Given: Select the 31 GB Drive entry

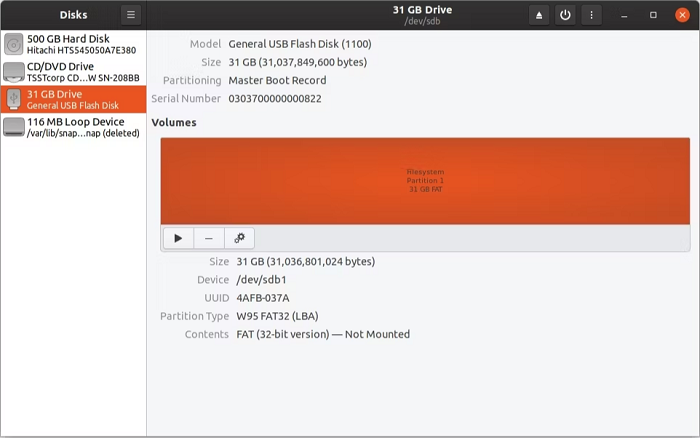Looking at the screenshot, I should tap(73, 99).
